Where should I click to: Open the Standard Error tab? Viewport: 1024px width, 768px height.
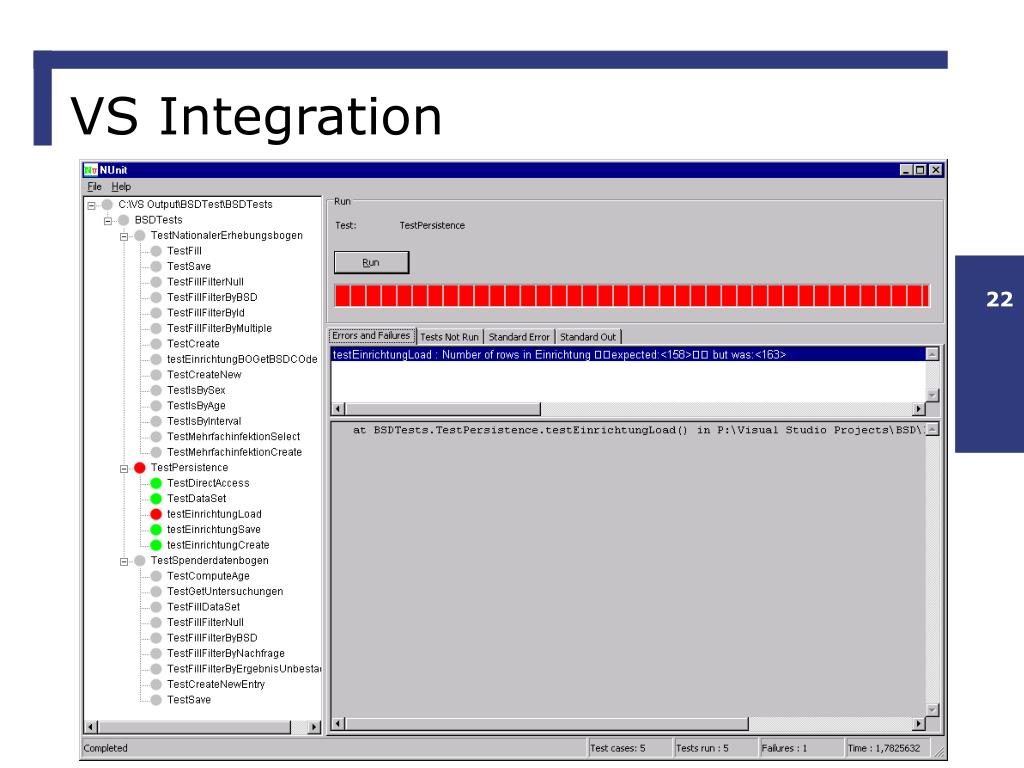point(519,337)
